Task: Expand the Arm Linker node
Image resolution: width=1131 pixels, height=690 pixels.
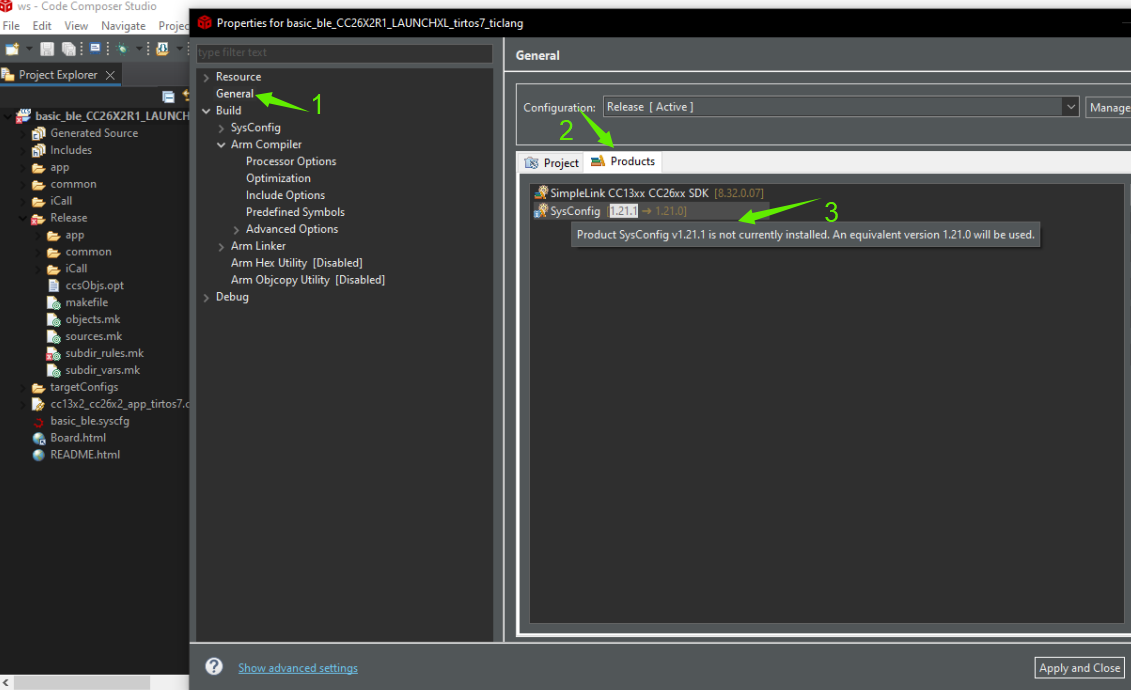Action: [x=221, y=247]
